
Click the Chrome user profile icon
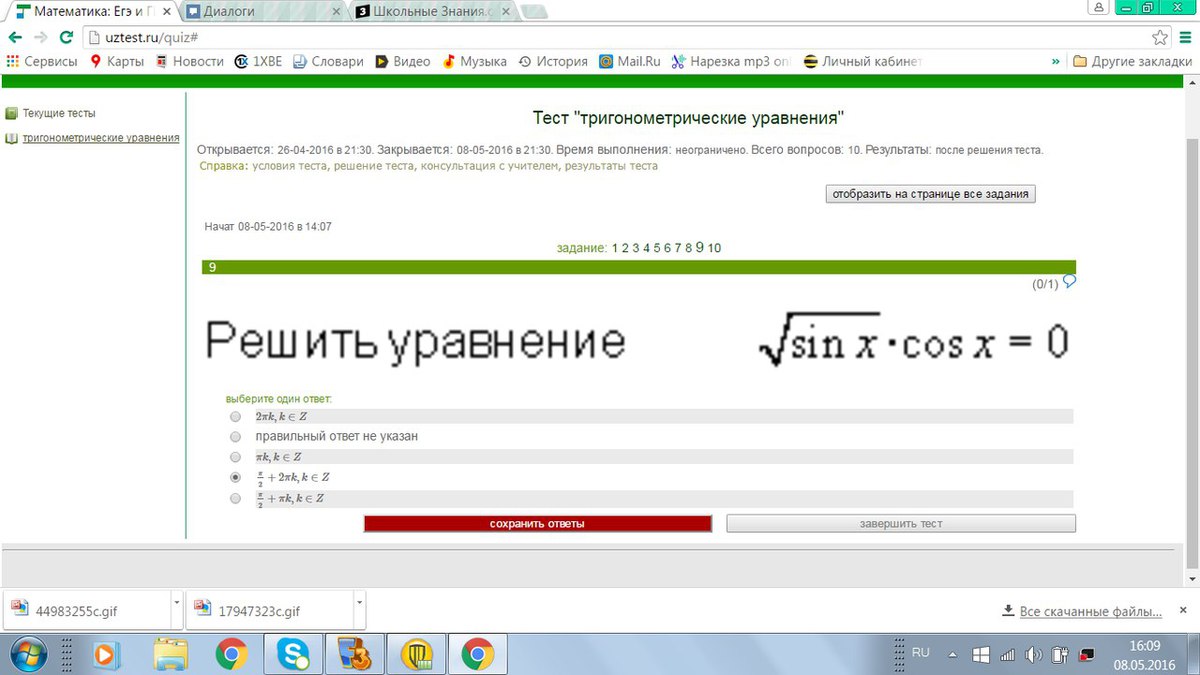pyautogui.click(x=1099, y=8)
